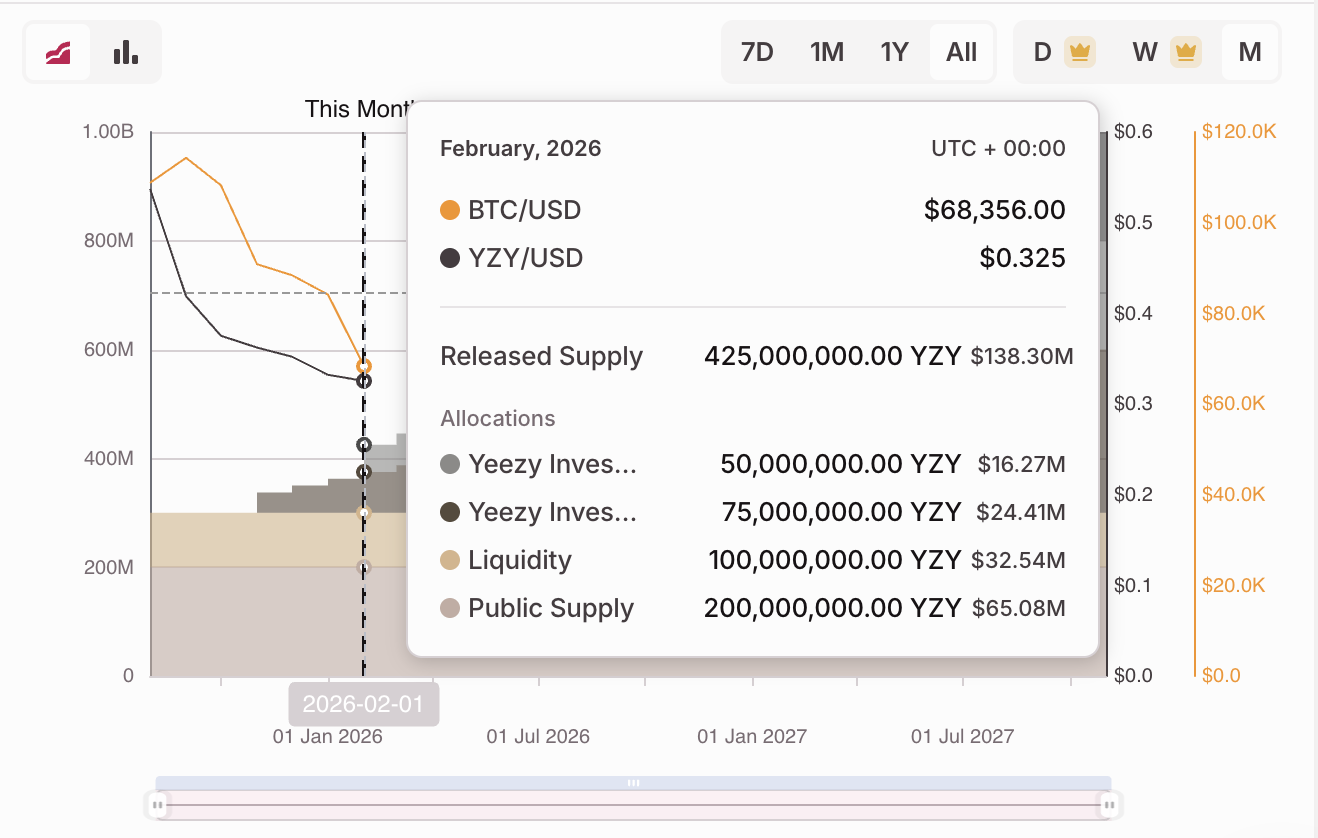Enable the M monthly interval option
The width and height of the screenshot is (1318, 838).
(1249, 51)
